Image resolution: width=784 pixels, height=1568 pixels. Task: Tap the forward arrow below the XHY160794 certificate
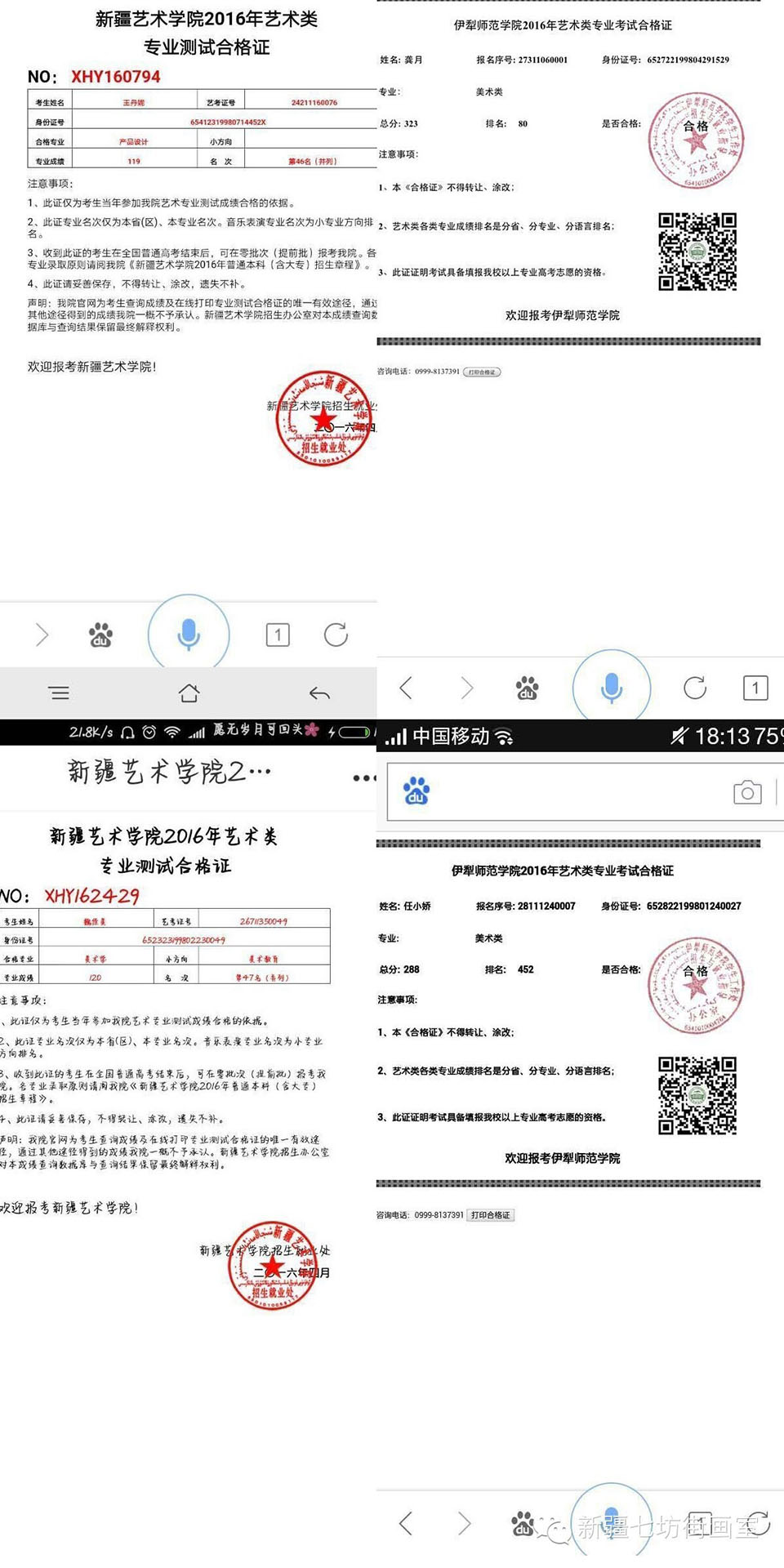tap(42, 635)
